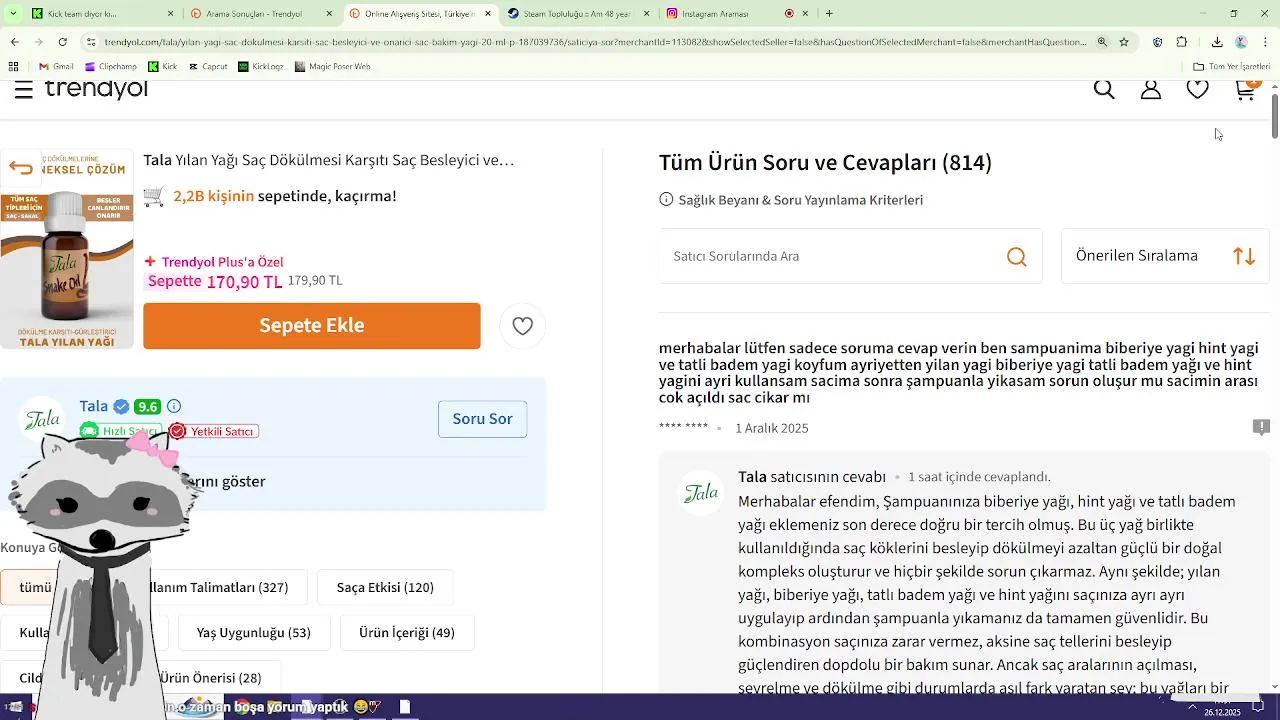Open the browser extensions puzzle icon
The image size is (1280, 720).
click(1182, 42)
